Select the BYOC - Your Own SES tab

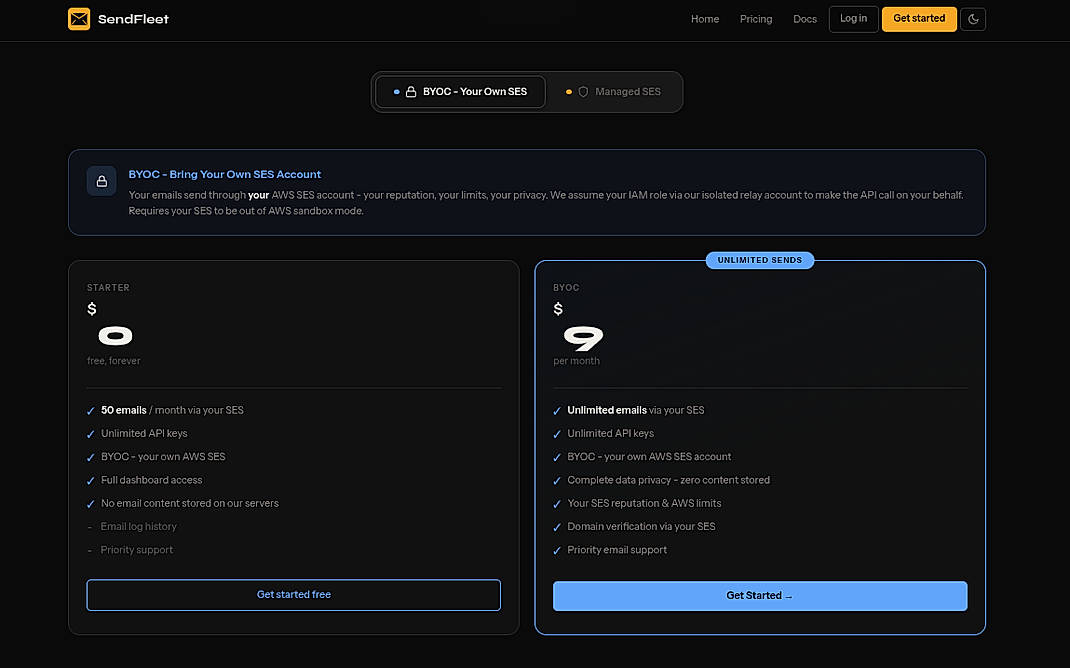[x=460, y=91]
